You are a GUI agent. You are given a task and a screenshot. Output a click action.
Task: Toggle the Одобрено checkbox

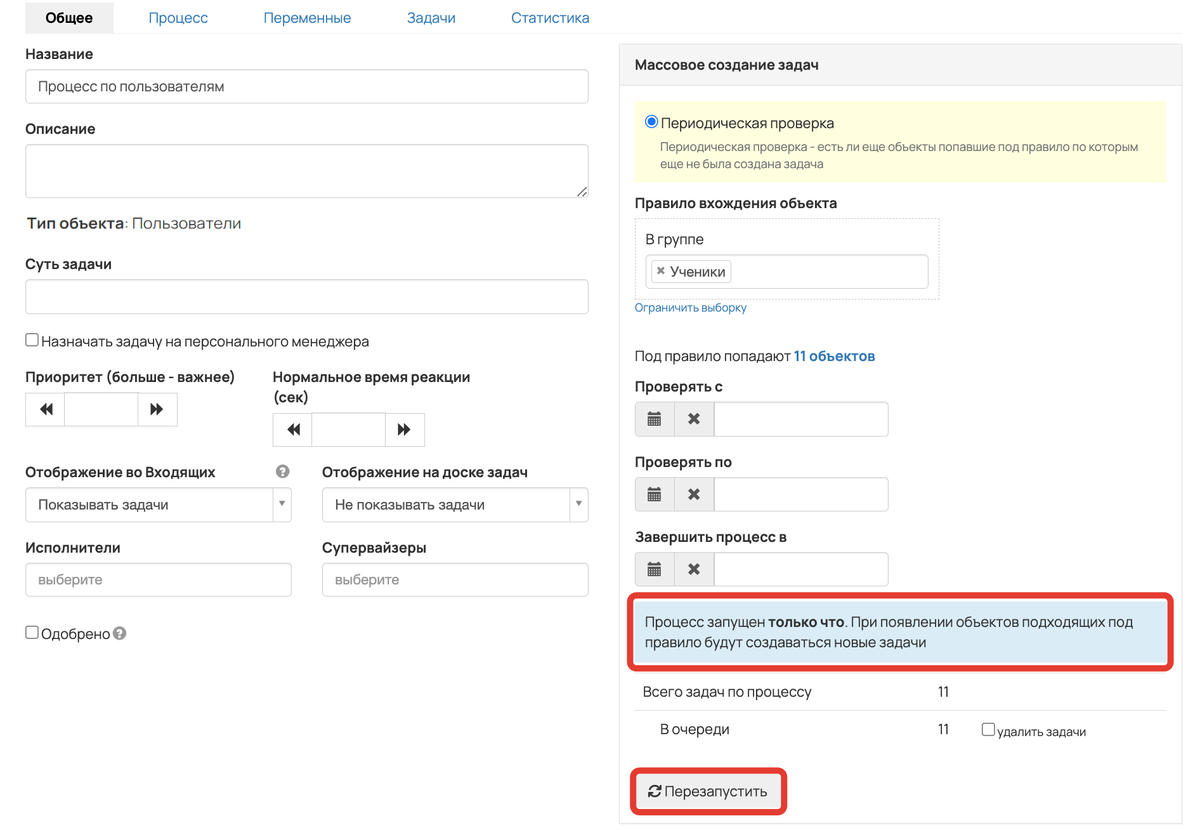pyautogui.click(x=32, y=632)
